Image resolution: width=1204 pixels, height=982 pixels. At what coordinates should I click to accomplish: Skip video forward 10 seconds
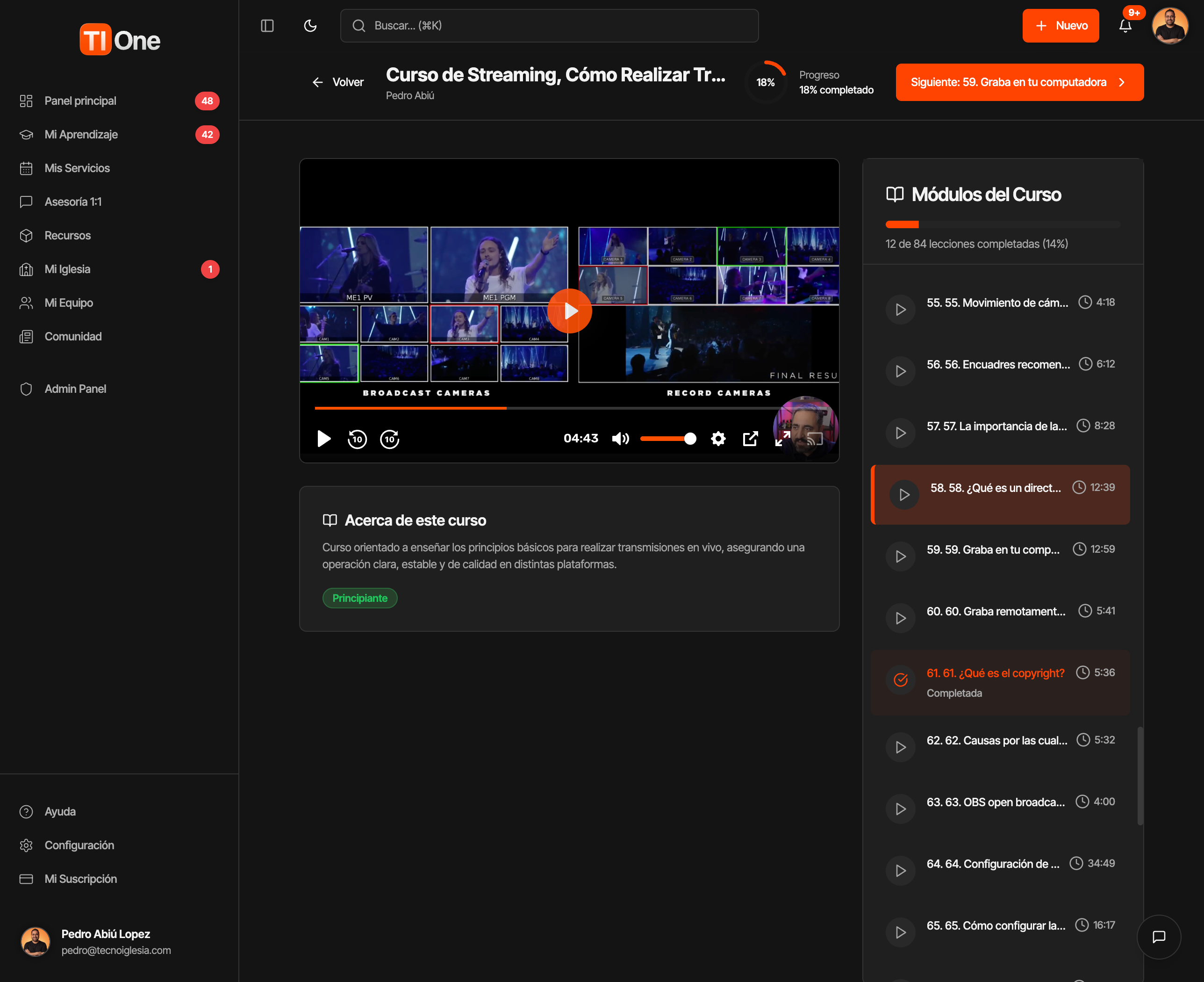pyautogui.click(x=389, y=439)
